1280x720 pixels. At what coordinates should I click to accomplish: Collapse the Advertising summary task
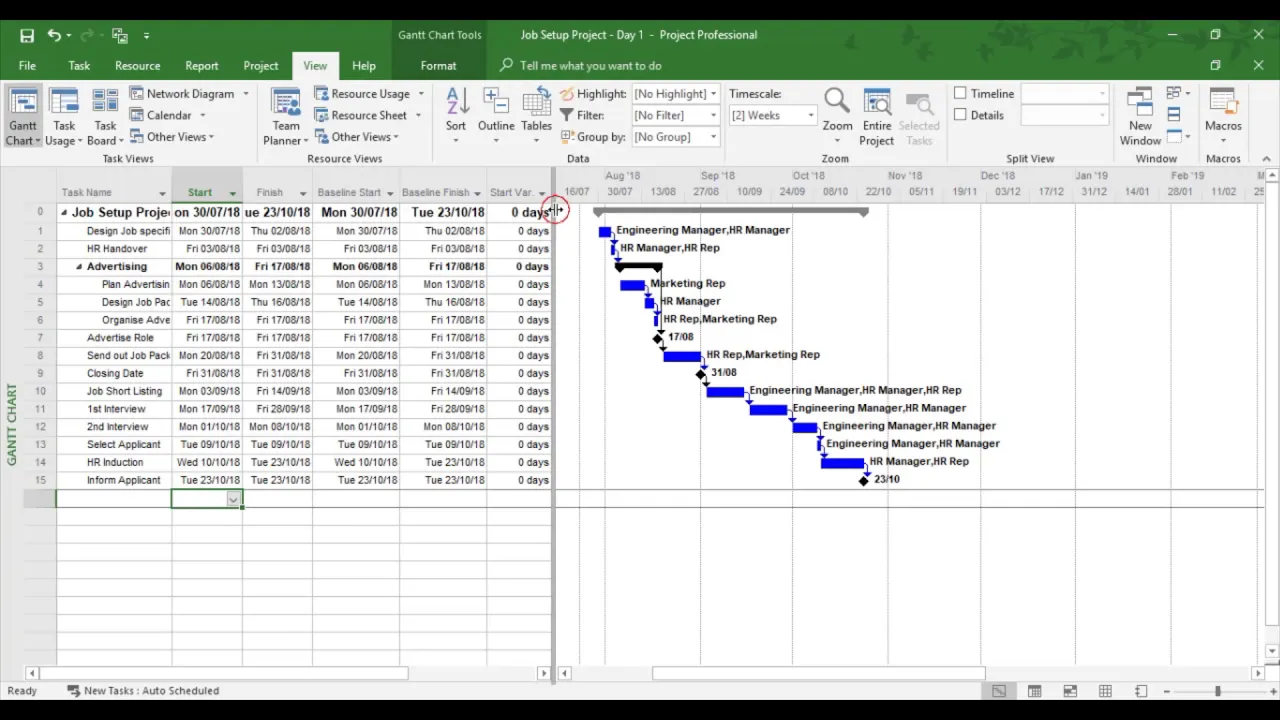(x=79, y=267)
